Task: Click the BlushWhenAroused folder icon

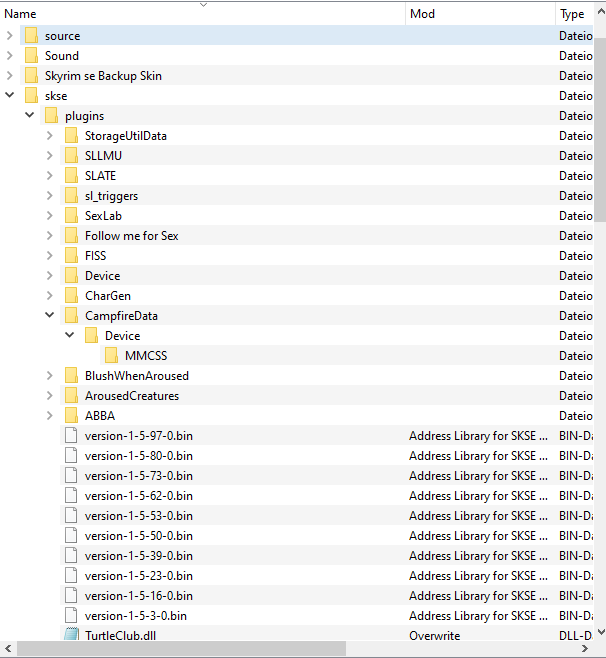Action: [x=71, y=376]
